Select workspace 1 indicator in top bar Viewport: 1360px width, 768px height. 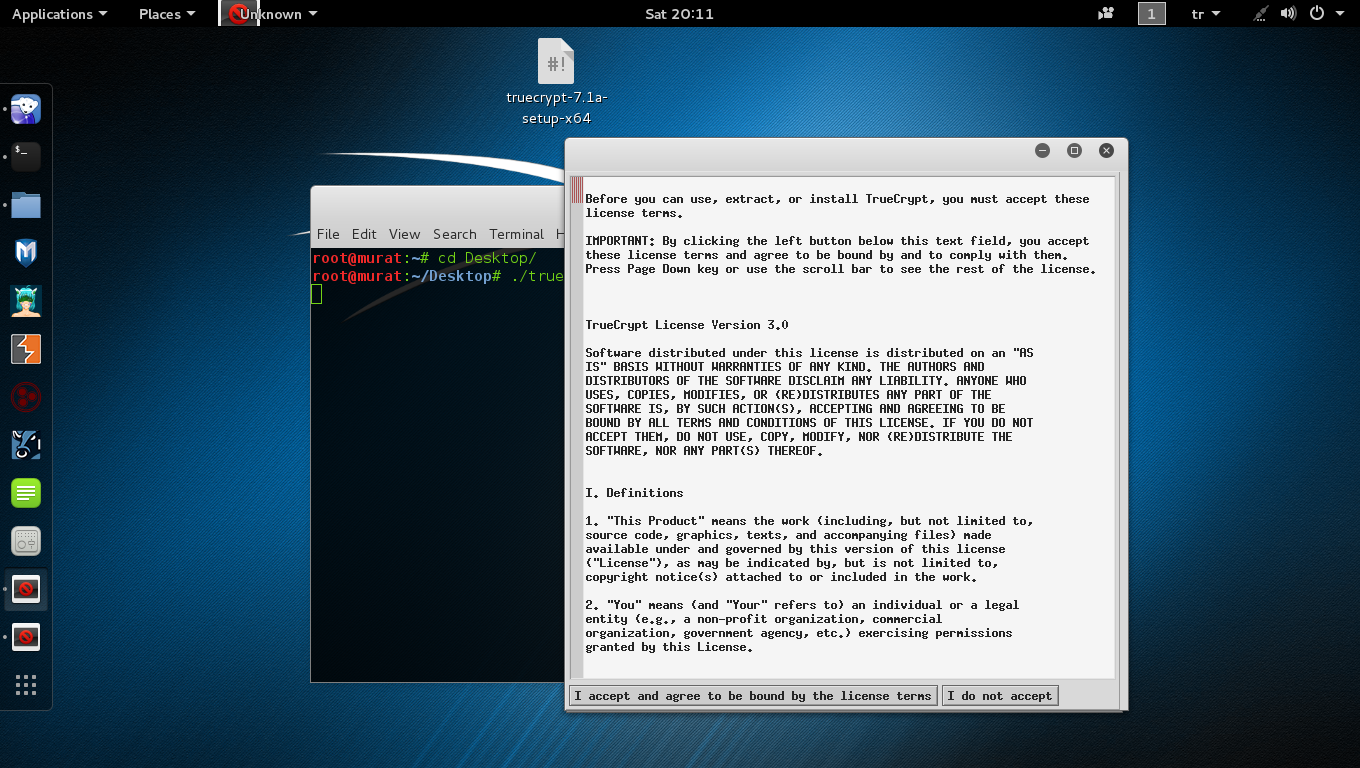[x=1151, y=14]
